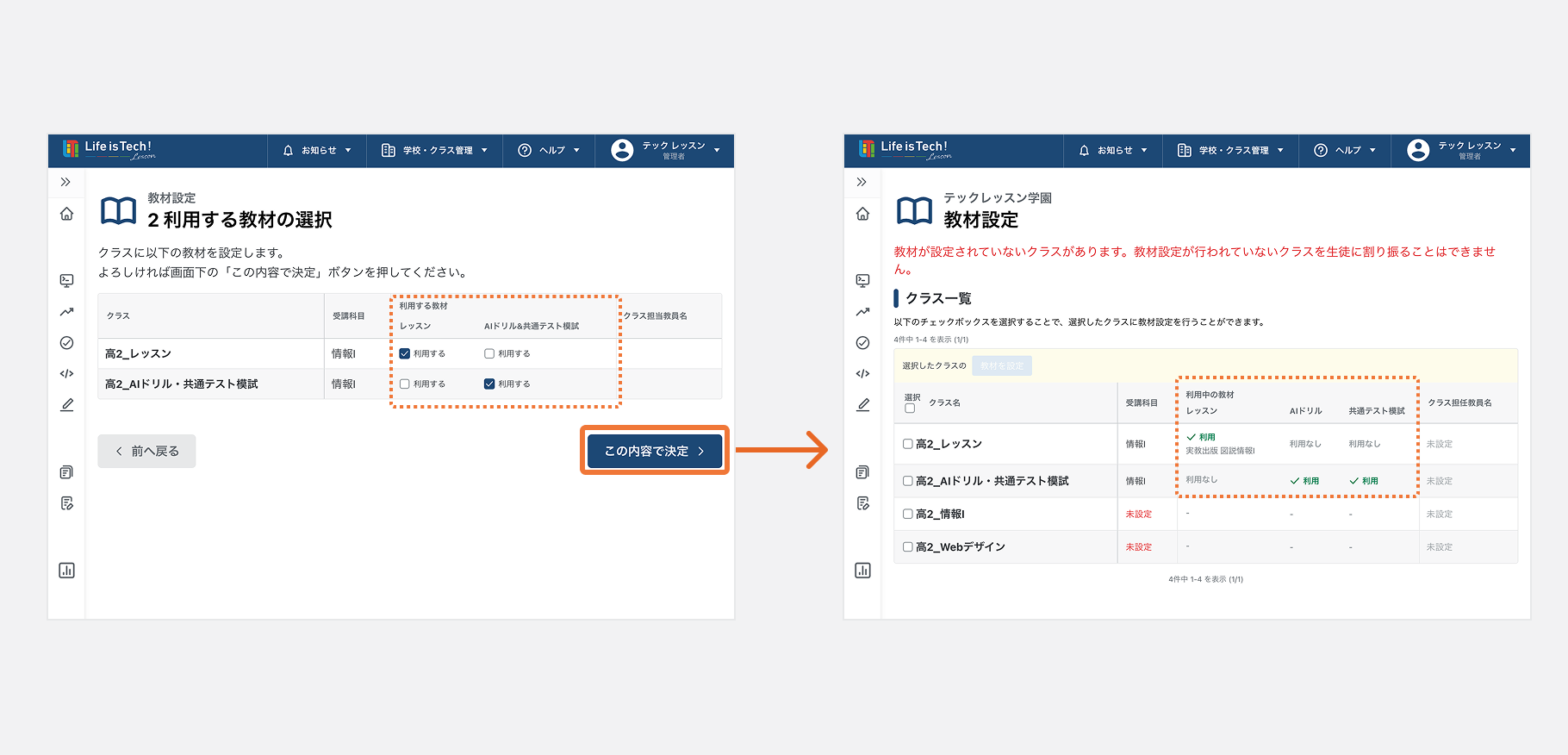1568x755 pixels.
Task: Tick the checkbox for 高2_AIドリル・共通テスト模試 in クラス一覧
Action: (908, 481)
